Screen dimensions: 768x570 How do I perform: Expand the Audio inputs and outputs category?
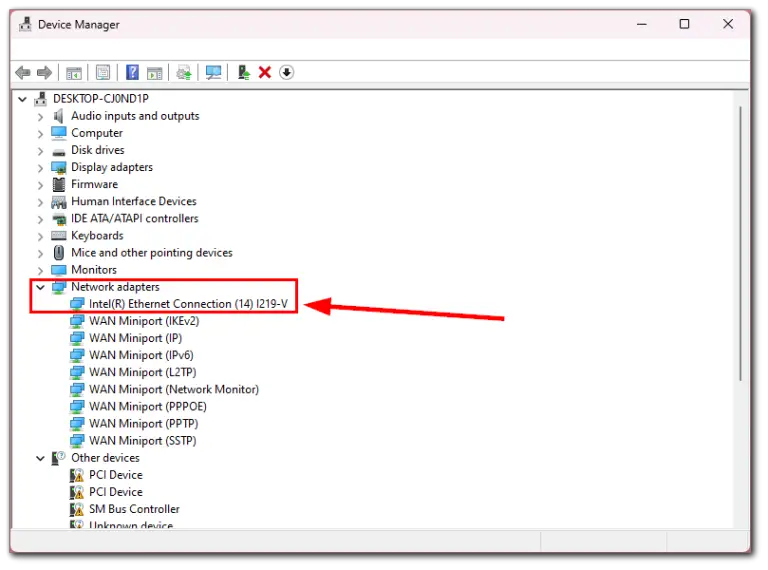click(x=40, y=117)
